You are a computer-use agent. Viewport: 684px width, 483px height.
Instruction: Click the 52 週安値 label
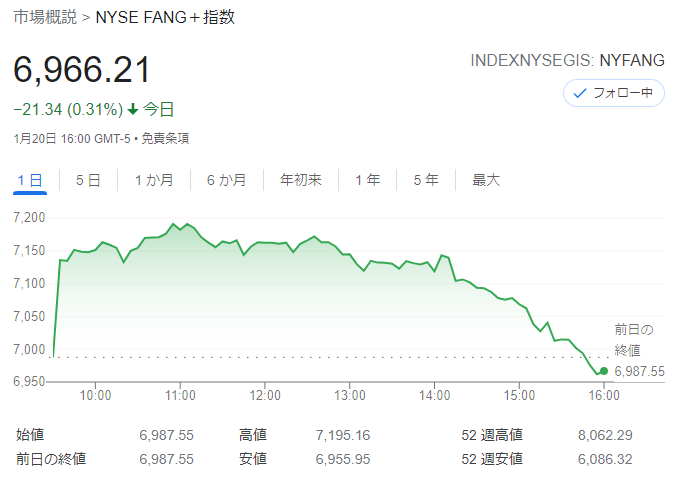coord(492,459)
